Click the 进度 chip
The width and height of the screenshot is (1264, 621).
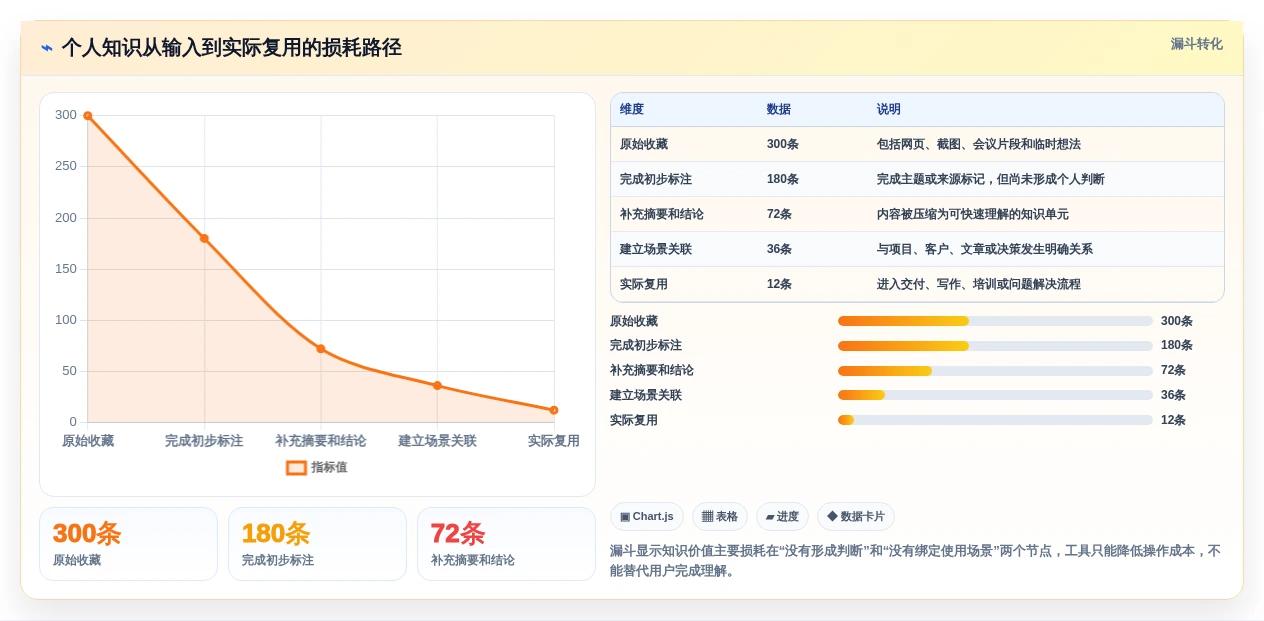coord(782,516)
